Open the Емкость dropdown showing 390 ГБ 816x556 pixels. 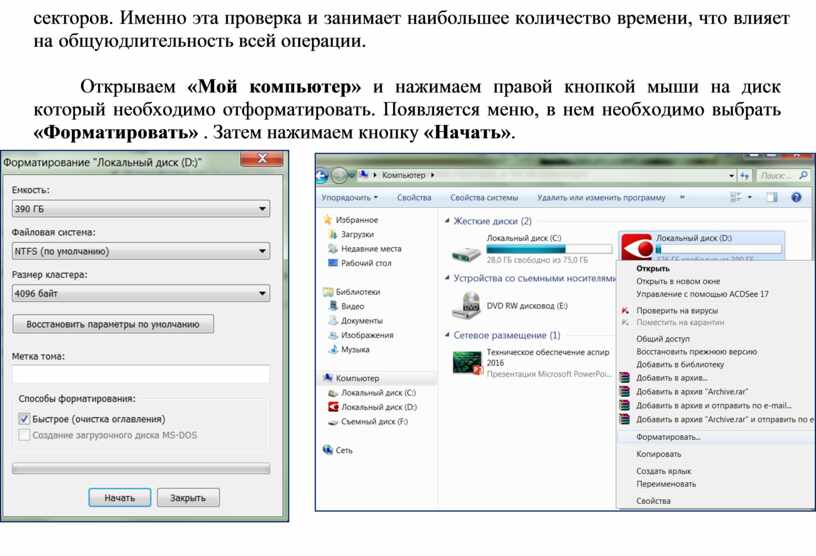click(140, 209)
